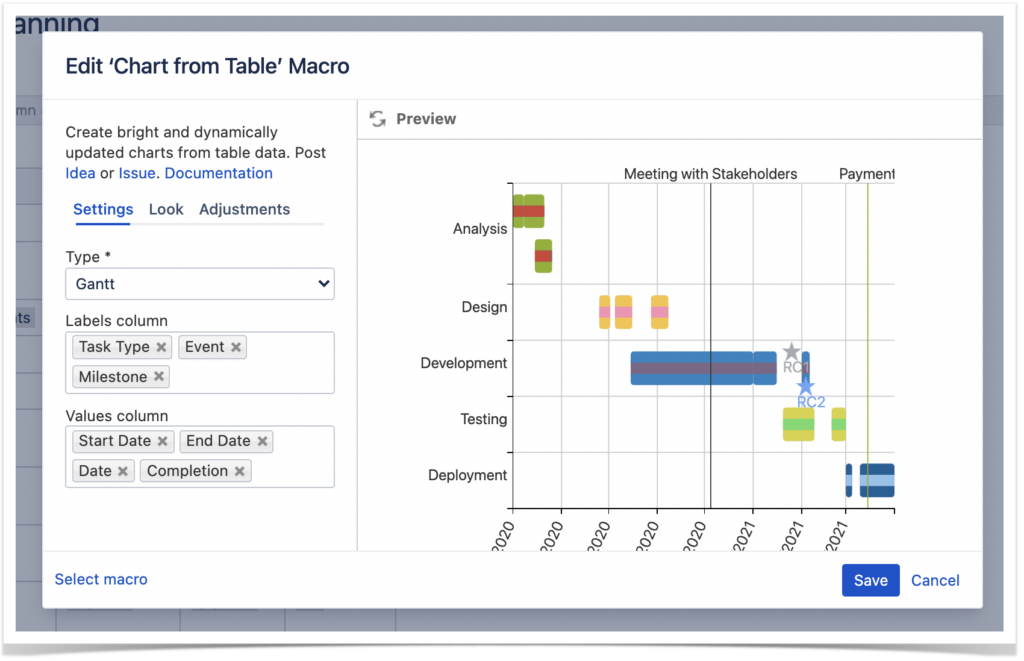Remove the Start Date values tag
This screenshot has width=1024, height=661.
click(x=163, y=441)
